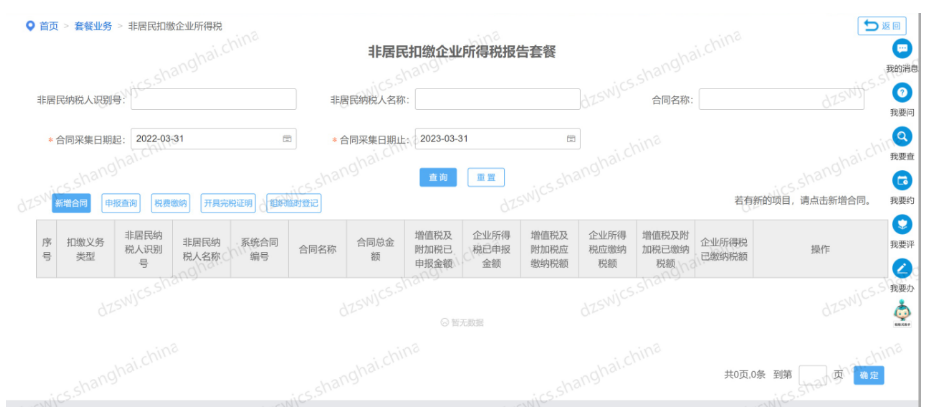Image resolution: width=931 pixels, height=418 pixels.
Task: Focus 合同名称 input field
Action: tap(781, 99)
